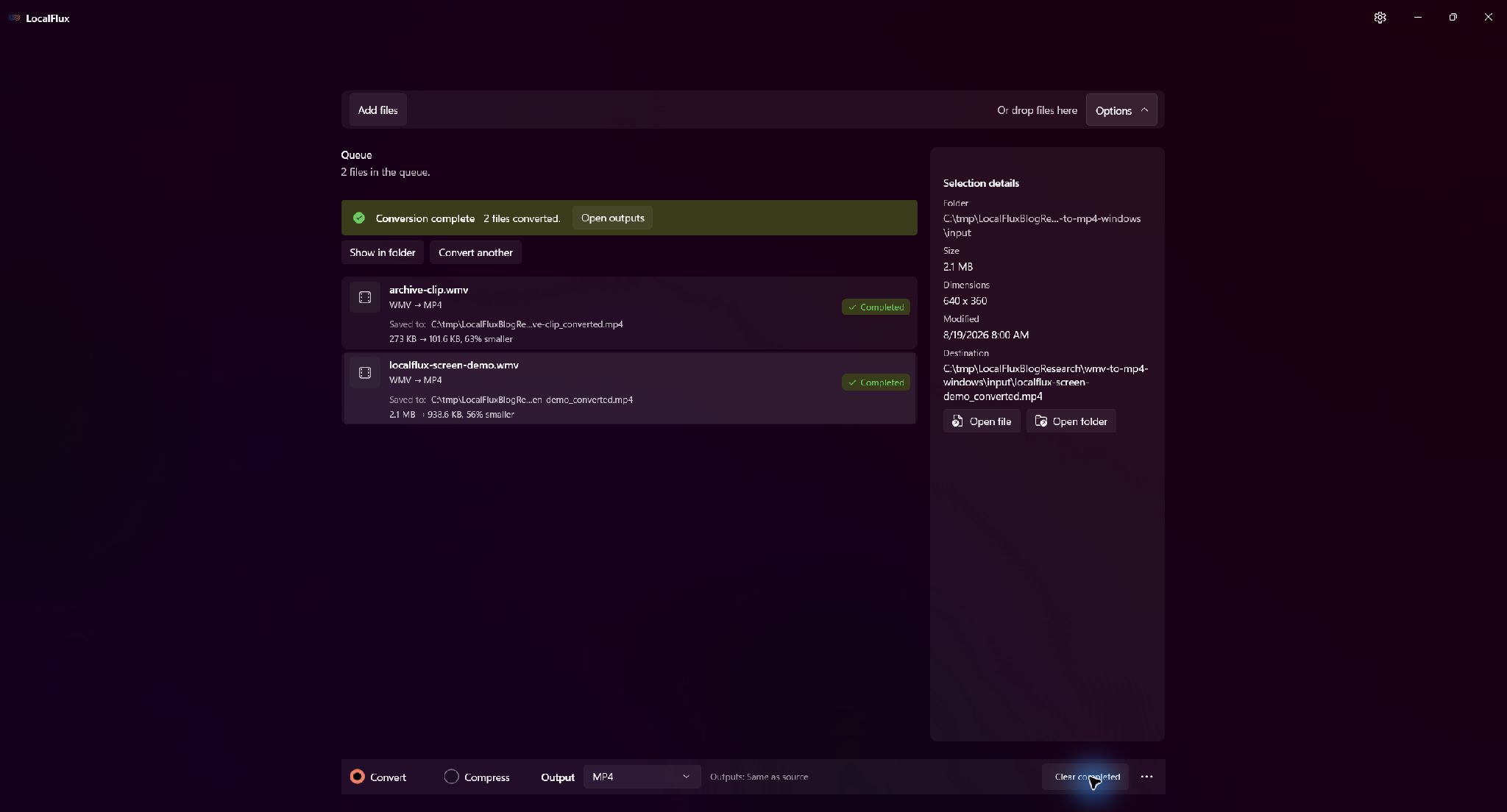
Task: Click the saved path ending ve-clip_converted.mp4
Action: pyautogui.click(x=527, y=324)
